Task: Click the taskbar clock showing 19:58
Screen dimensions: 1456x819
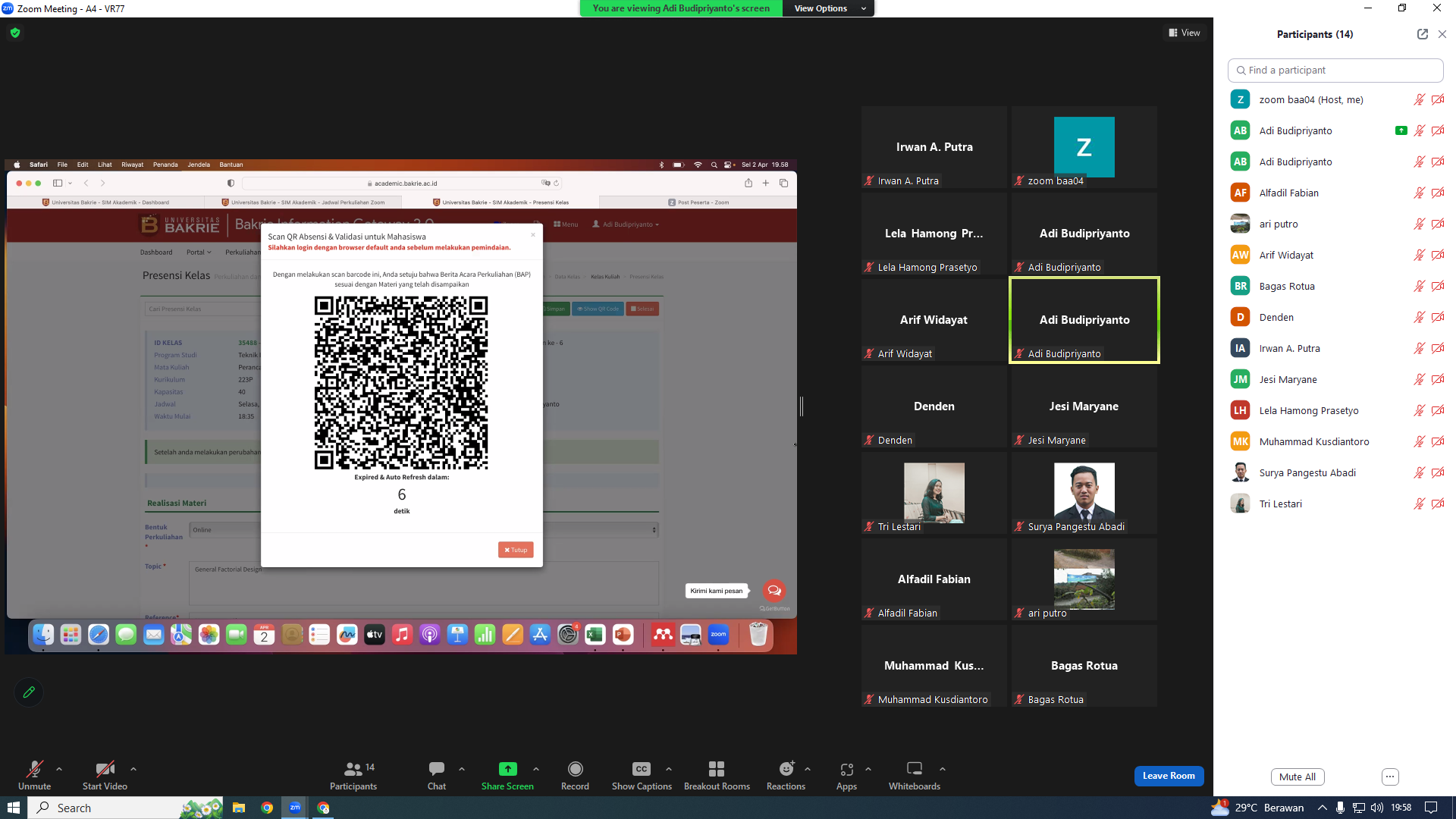Action: pos(1401,808)
